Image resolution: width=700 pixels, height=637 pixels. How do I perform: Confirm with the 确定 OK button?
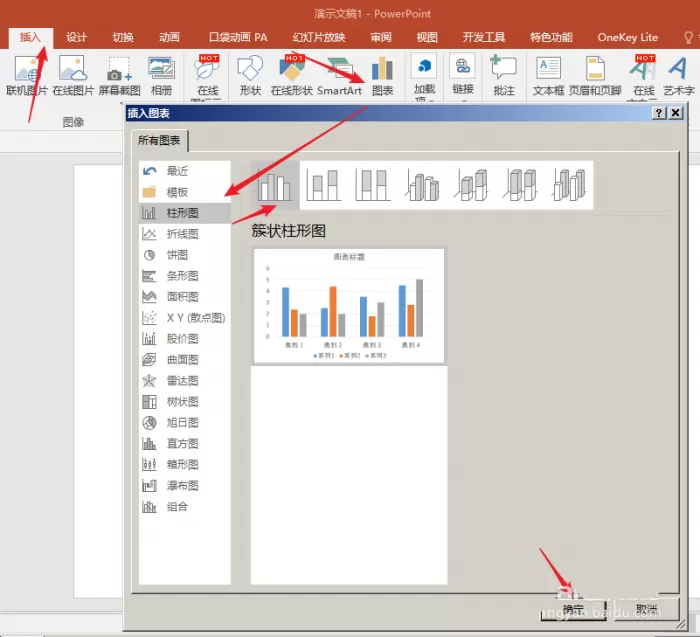click(573, 609)
